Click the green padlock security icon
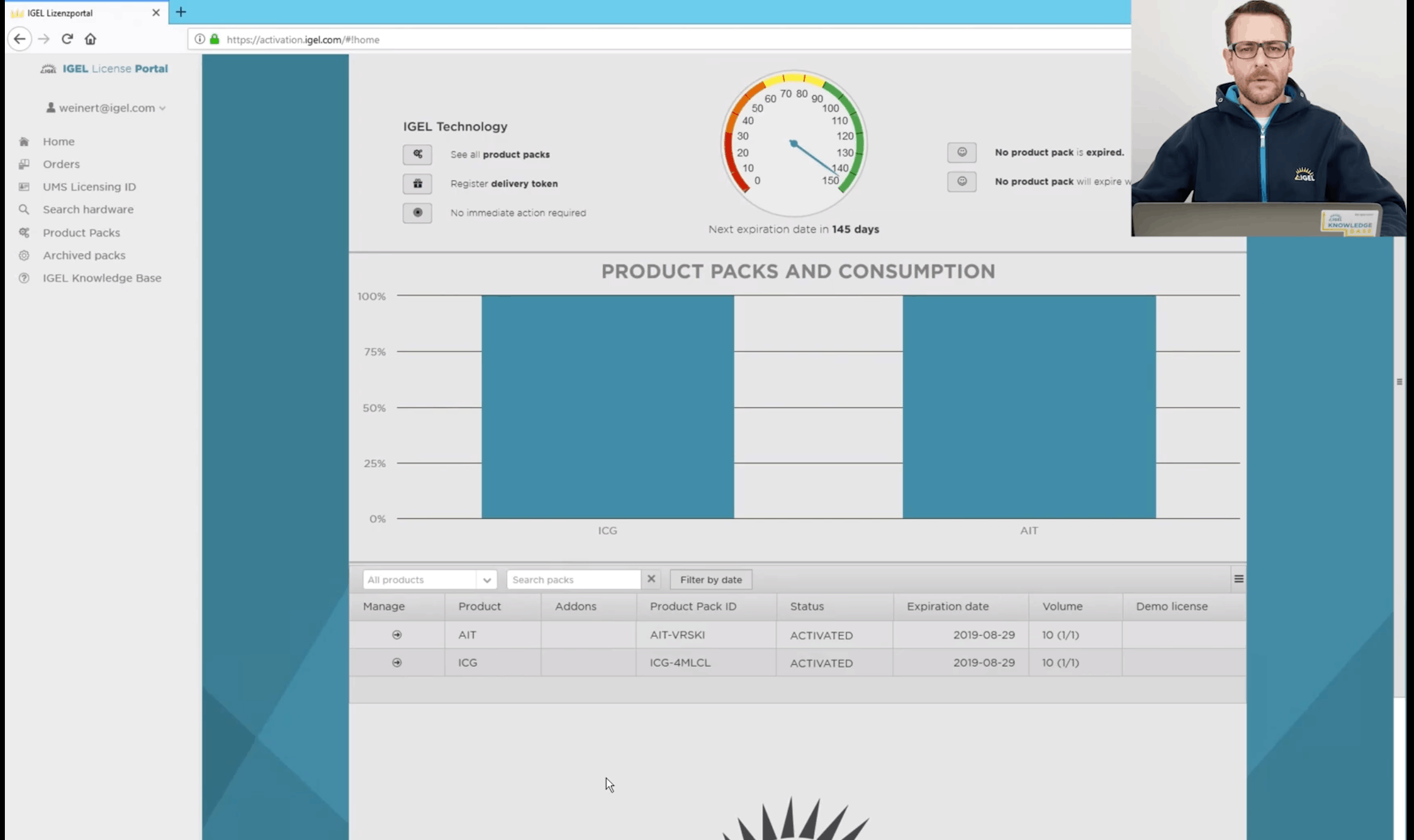This screenshot has height=840, width=1414. (214, 39)
